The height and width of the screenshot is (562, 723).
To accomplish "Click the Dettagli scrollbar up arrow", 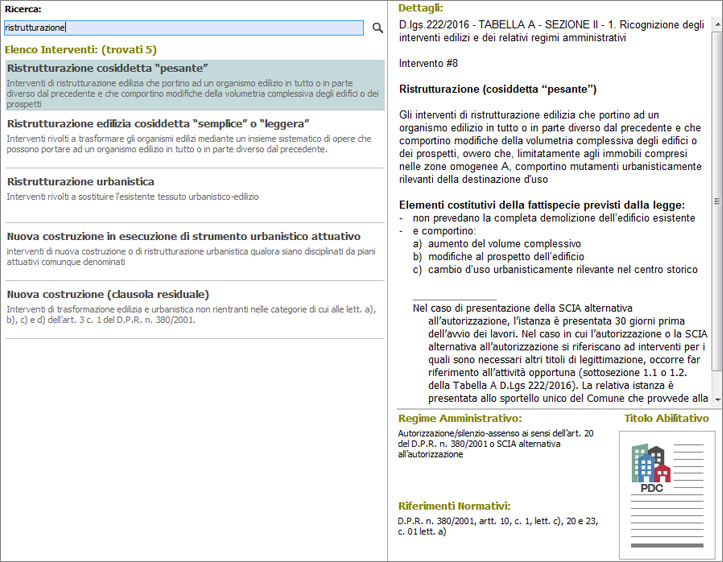I will [x=717, y=24].
